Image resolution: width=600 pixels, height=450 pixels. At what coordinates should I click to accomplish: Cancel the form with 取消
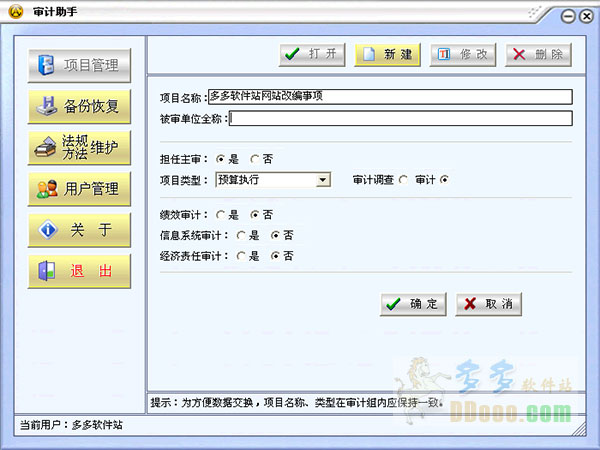(x=489, y=304)
